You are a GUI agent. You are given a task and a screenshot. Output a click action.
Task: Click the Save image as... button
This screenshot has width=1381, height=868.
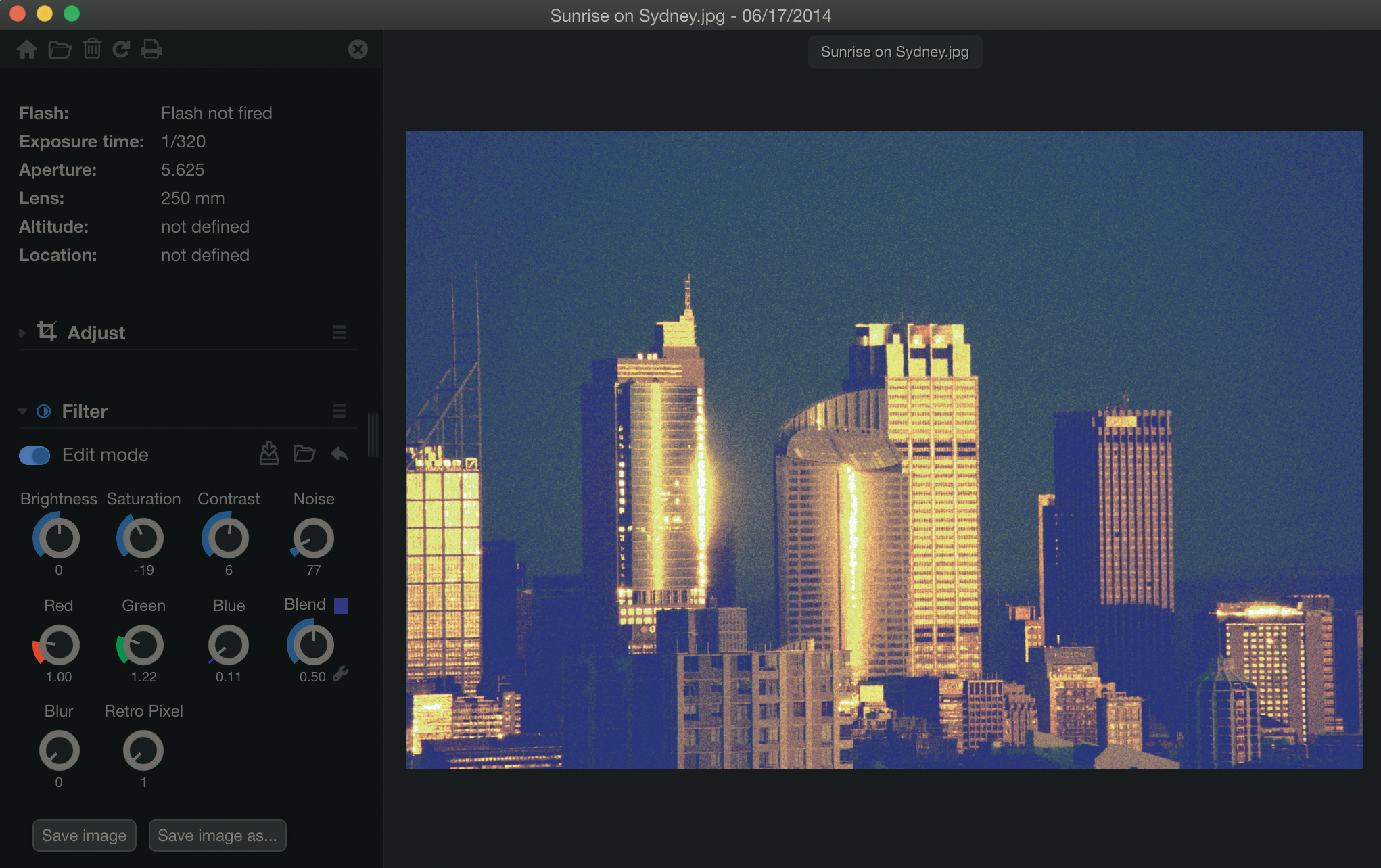point(217,836)
